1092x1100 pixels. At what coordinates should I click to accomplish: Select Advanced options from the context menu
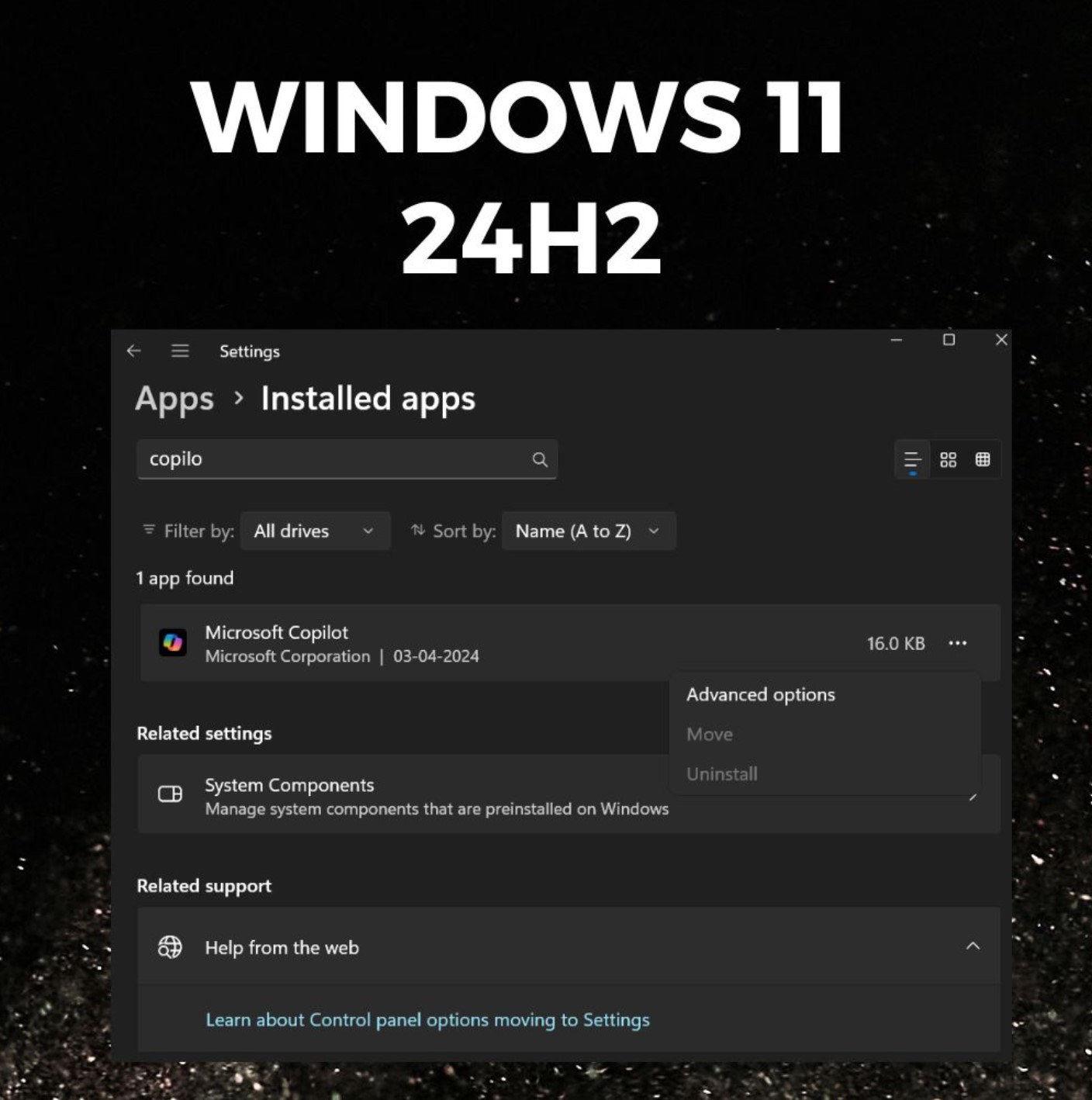click(760, 694)
